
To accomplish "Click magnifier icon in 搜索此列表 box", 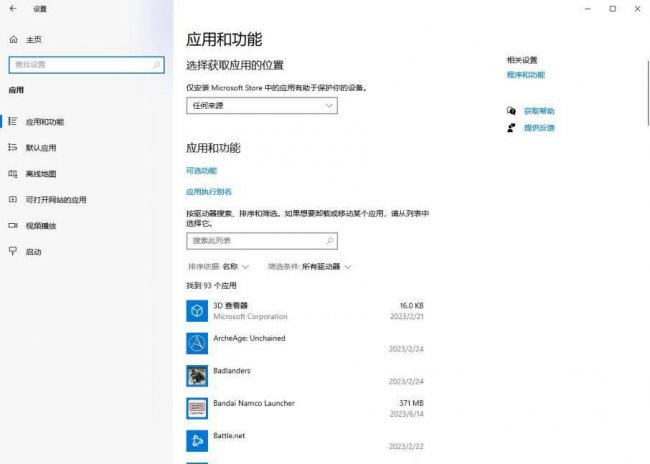I will click(x=330, y=241).
